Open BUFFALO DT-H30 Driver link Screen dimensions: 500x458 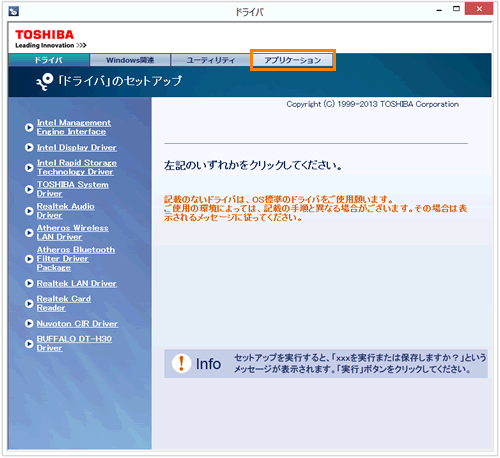[x=74, y=343]
